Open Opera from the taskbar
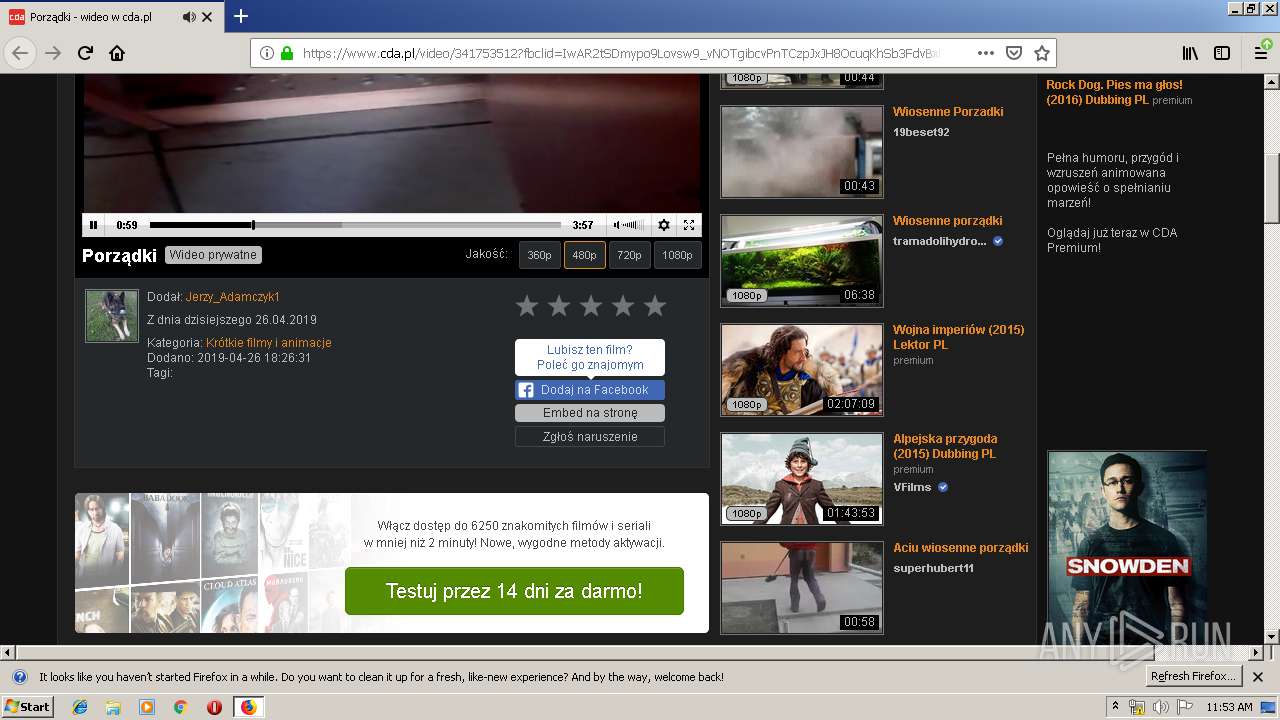Viewport: 1280px width, 720px height. (x=214, y=707)
